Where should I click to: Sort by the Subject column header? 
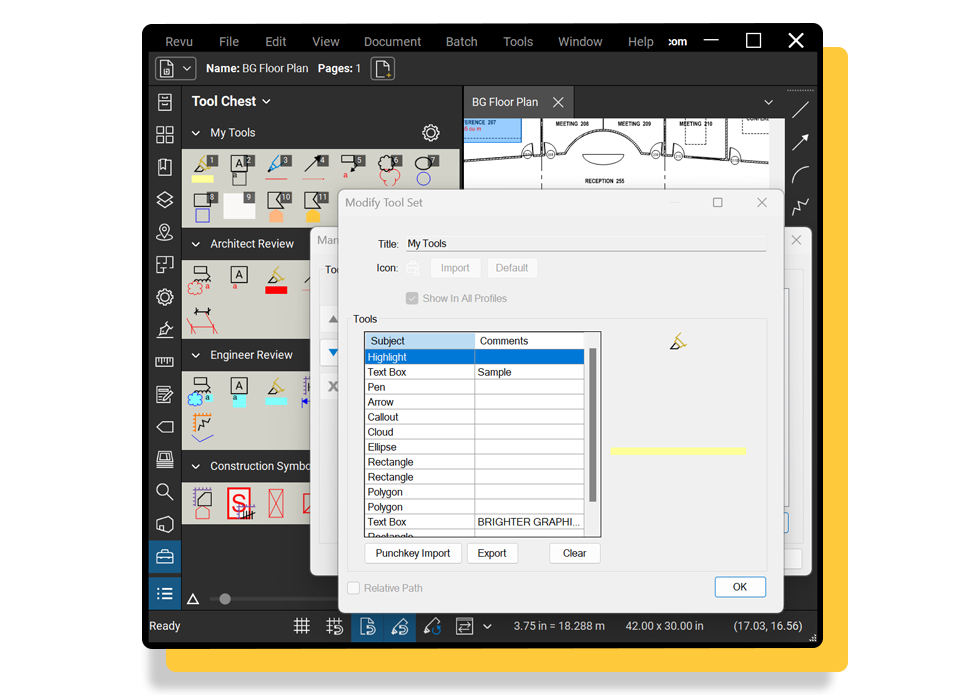coord(420,341)
